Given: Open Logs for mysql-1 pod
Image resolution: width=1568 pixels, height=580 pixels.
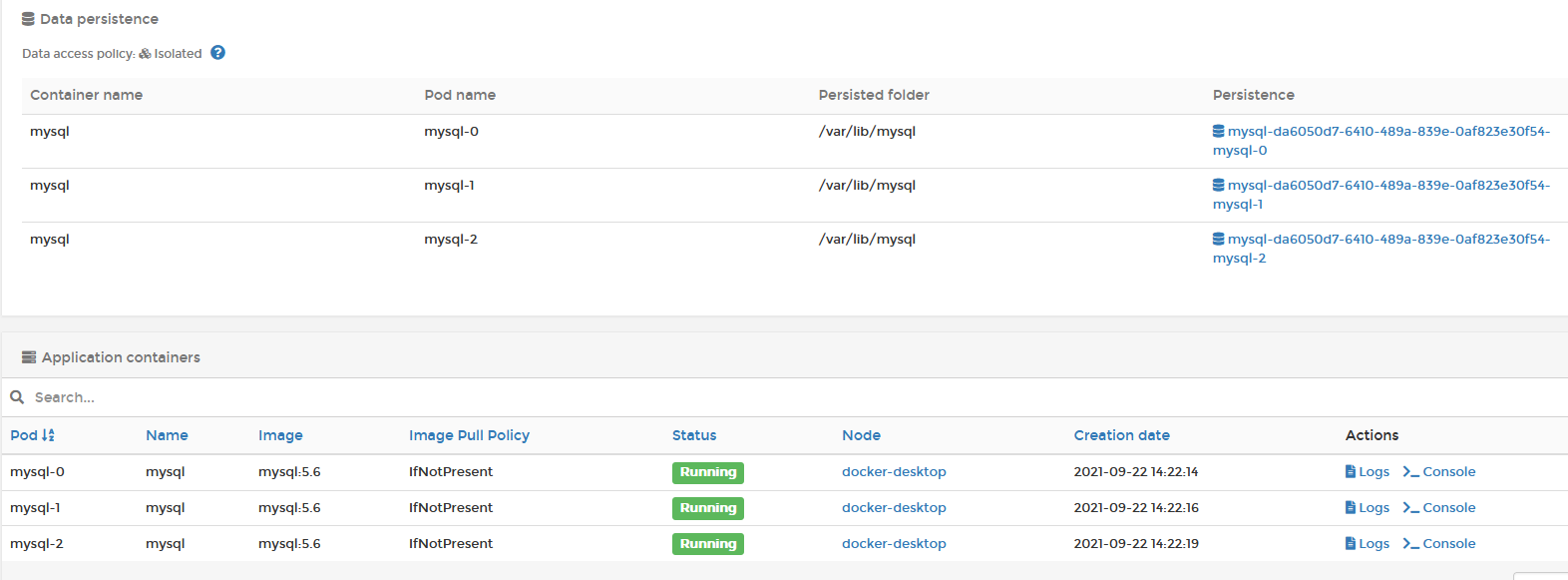Looking at the screenshot, I should [x=1367, y=508].
